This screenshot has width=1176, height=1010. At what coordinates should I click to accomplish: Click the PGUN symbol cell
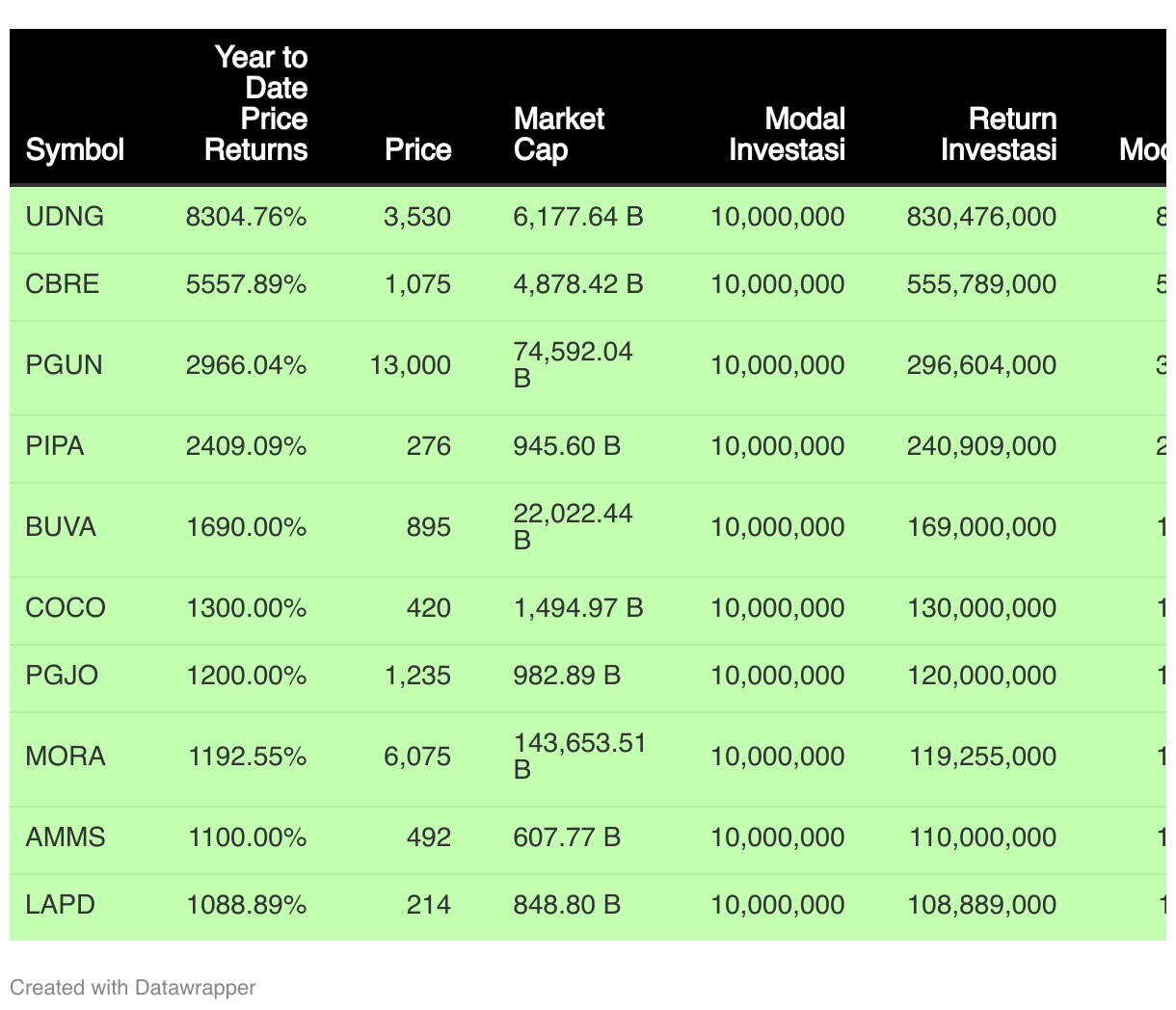click(x=64, y=365)
